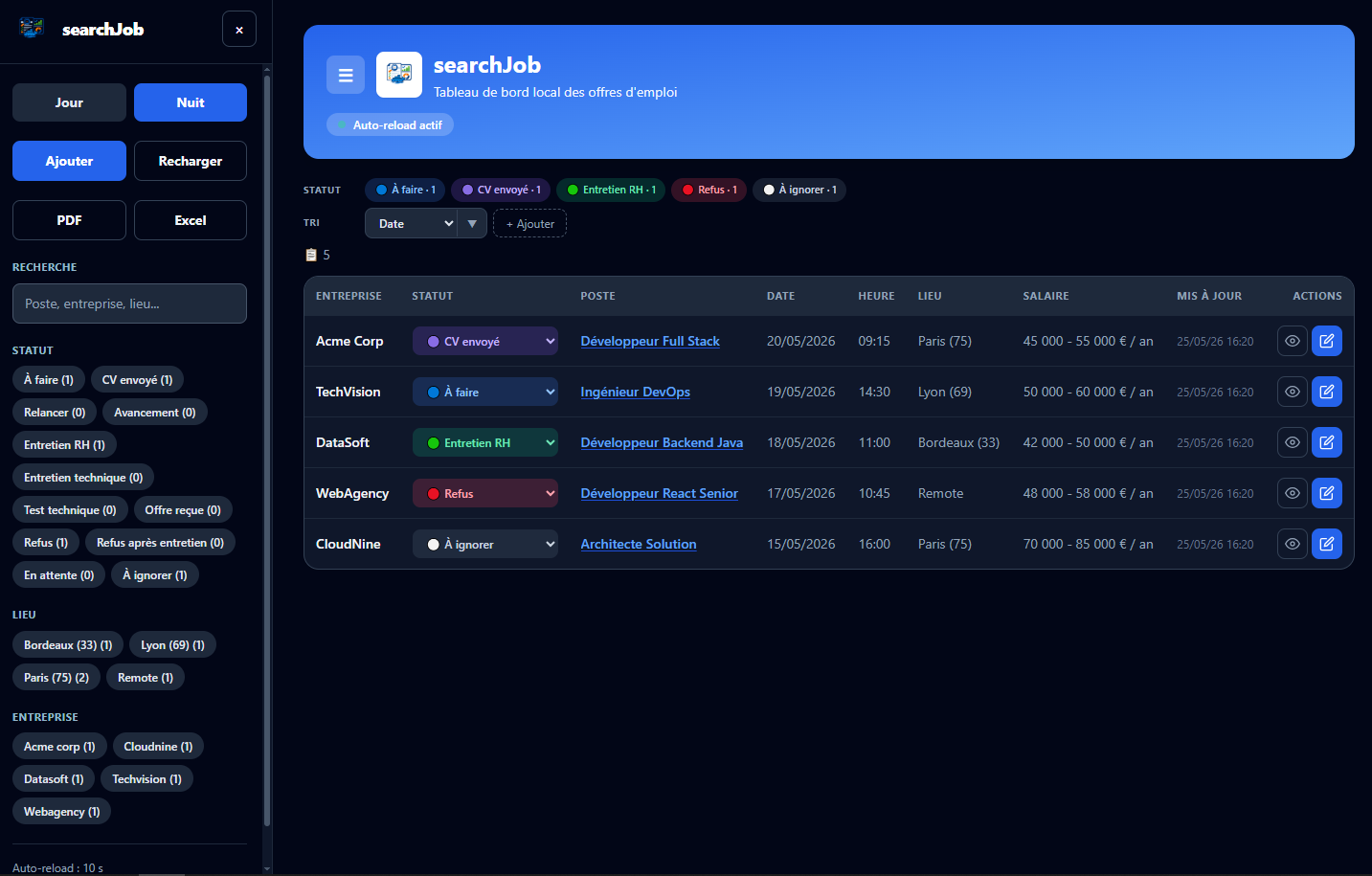The width and height of the screenshot is (1372, 876).
Task: Click the sidebar searchJob logo icon
Action: coord(32,28)
